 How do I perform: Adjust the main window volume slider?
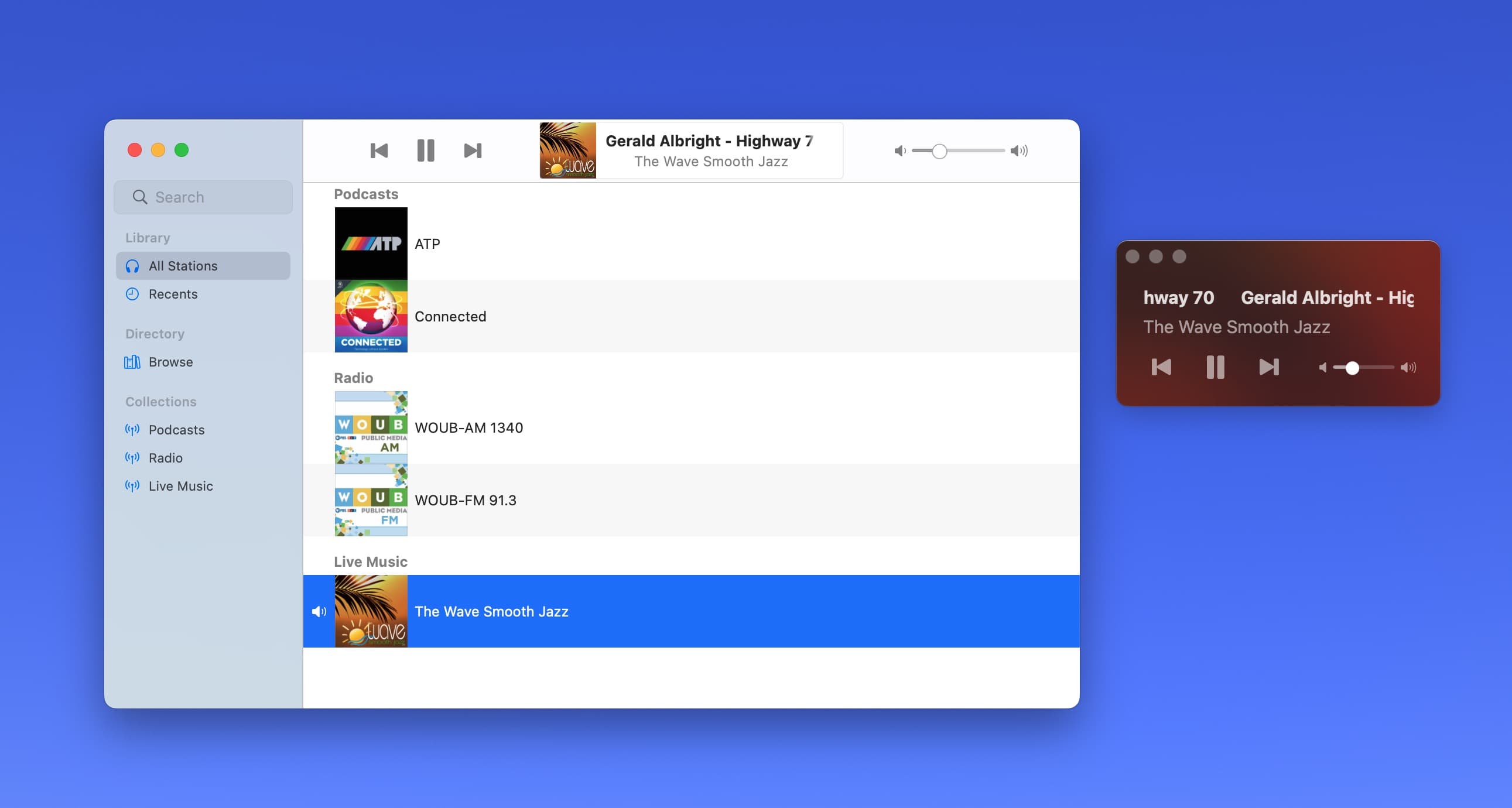pos(939,151)
